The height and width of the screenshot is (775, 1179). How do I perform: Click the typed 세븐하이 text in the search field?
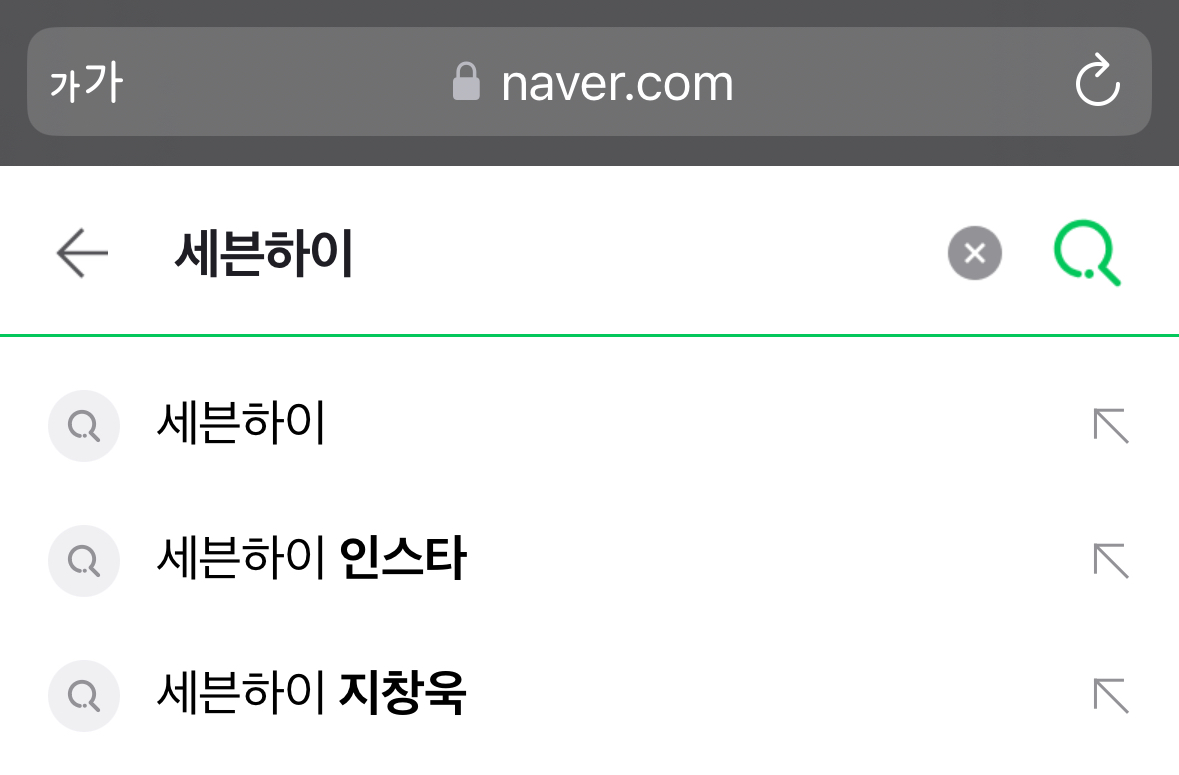(264, 255)
